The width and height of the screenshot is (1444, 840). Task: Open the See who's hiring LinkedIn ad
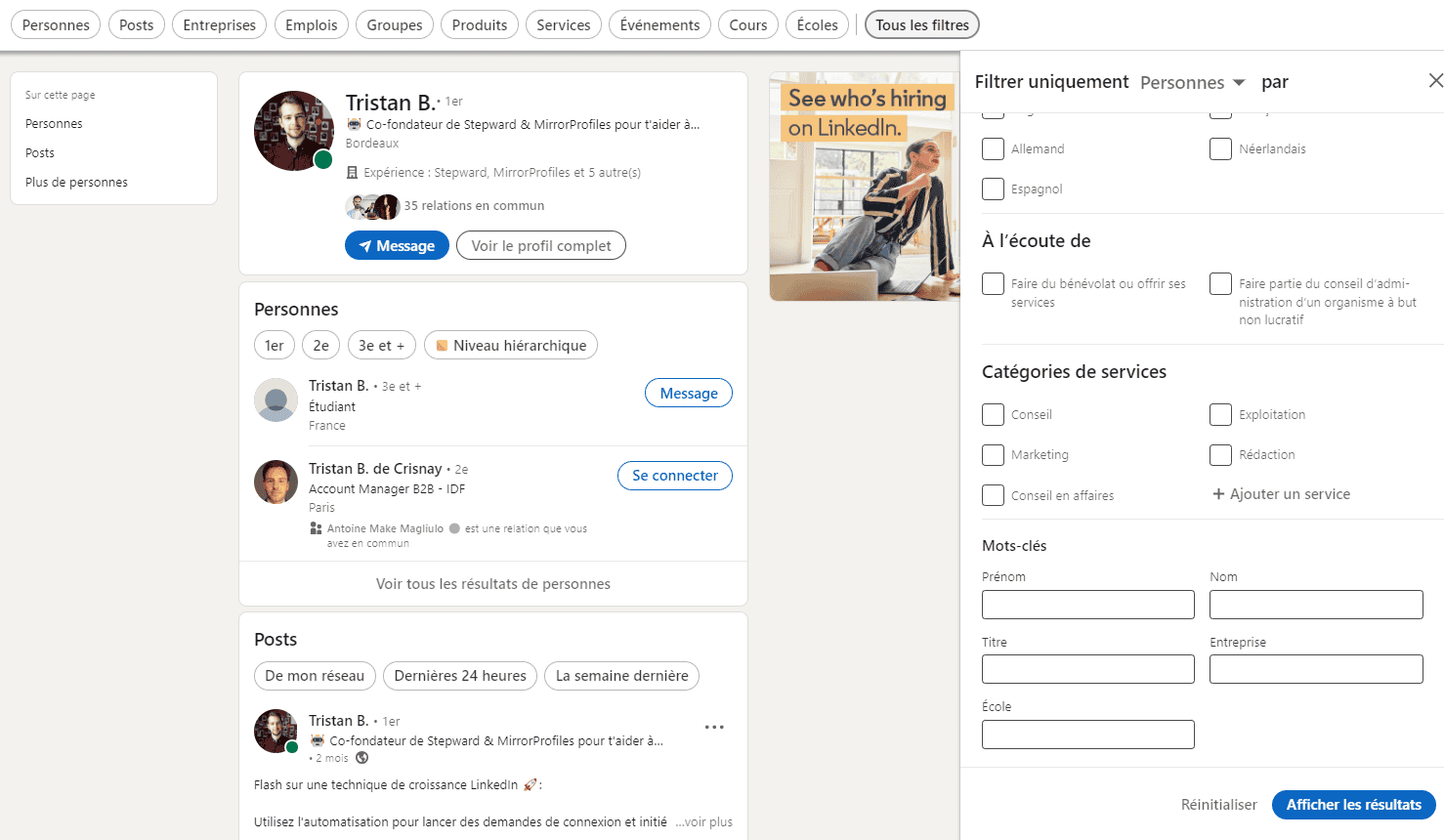[x=865, y=187]
